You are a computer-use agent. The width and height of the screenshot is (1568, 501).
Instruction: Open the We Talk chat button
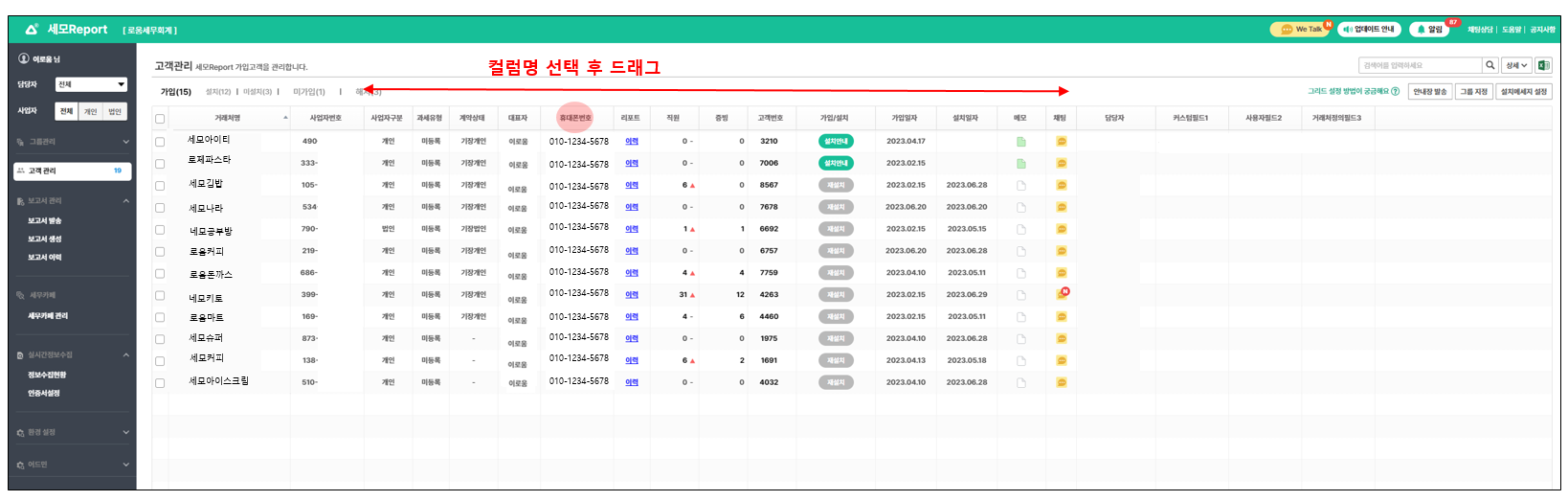pyautogui.click(x=1300, y=30)
